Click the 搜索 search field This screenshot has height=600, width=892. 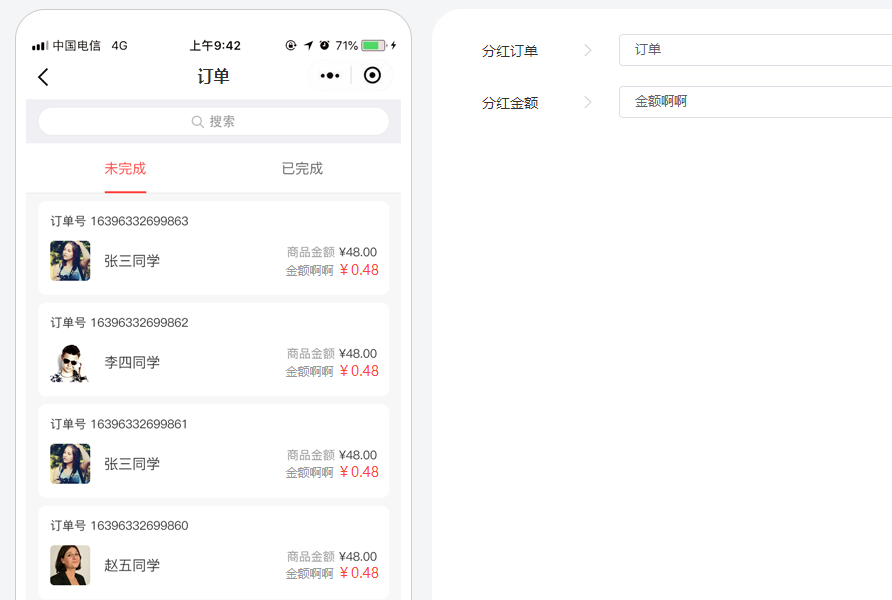[x=213, y=122]
